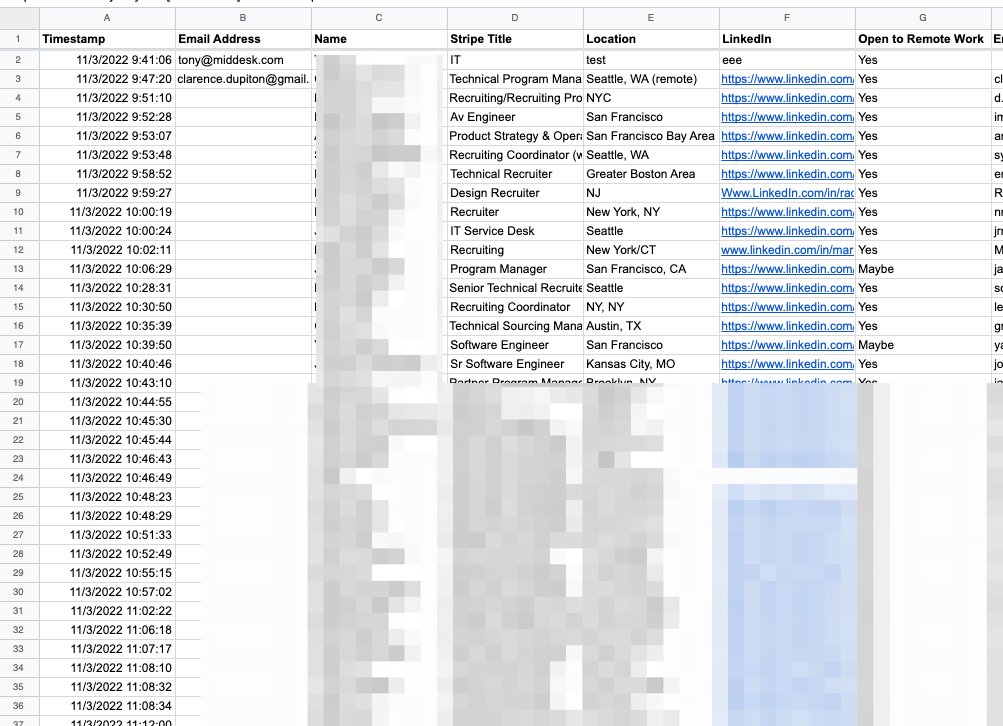
Task: Select the Kansas City, MO location cell
Action: [649, 364]
